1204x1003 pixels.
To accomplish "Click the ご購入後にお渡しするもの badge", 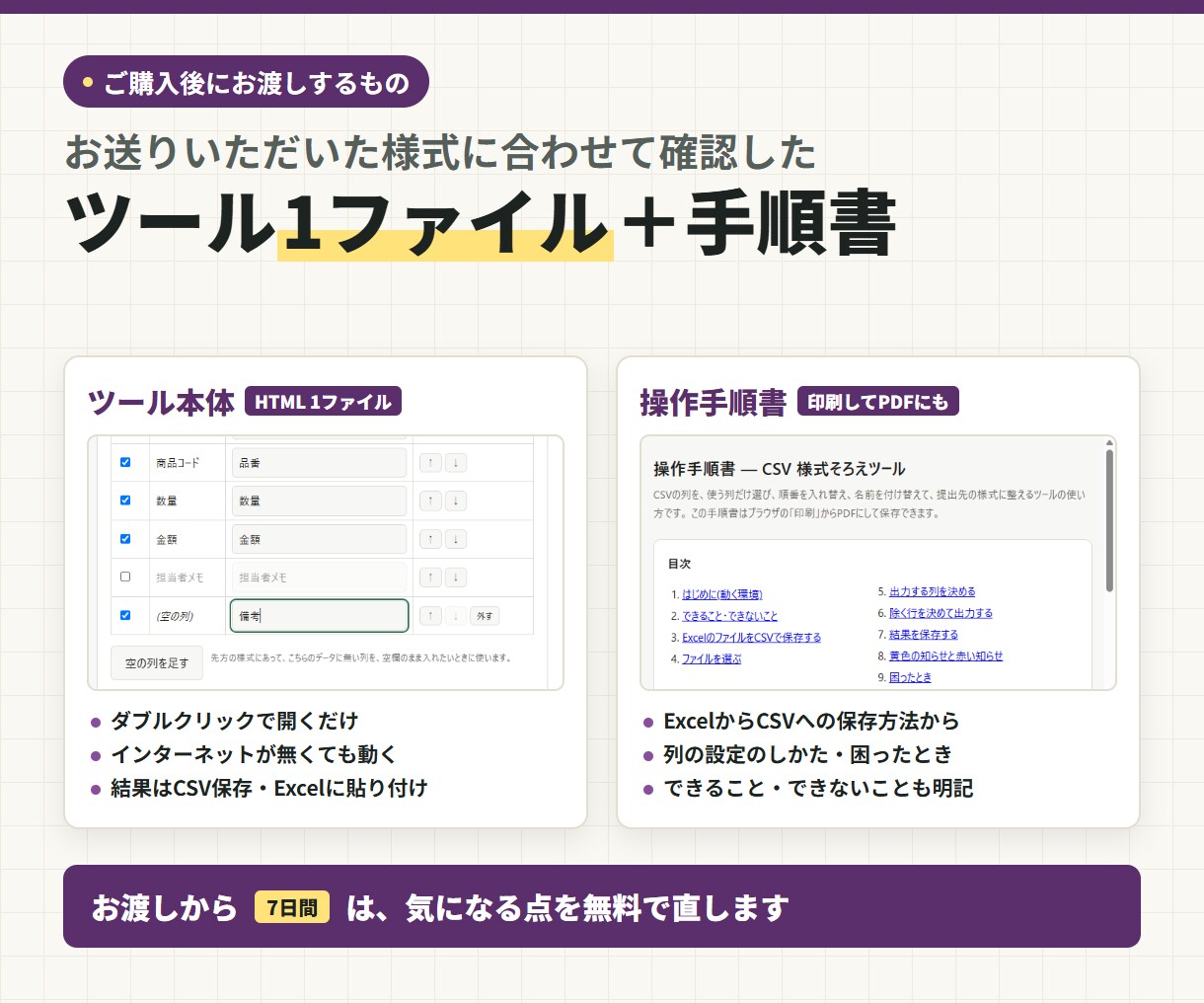I will pos(246,82).
